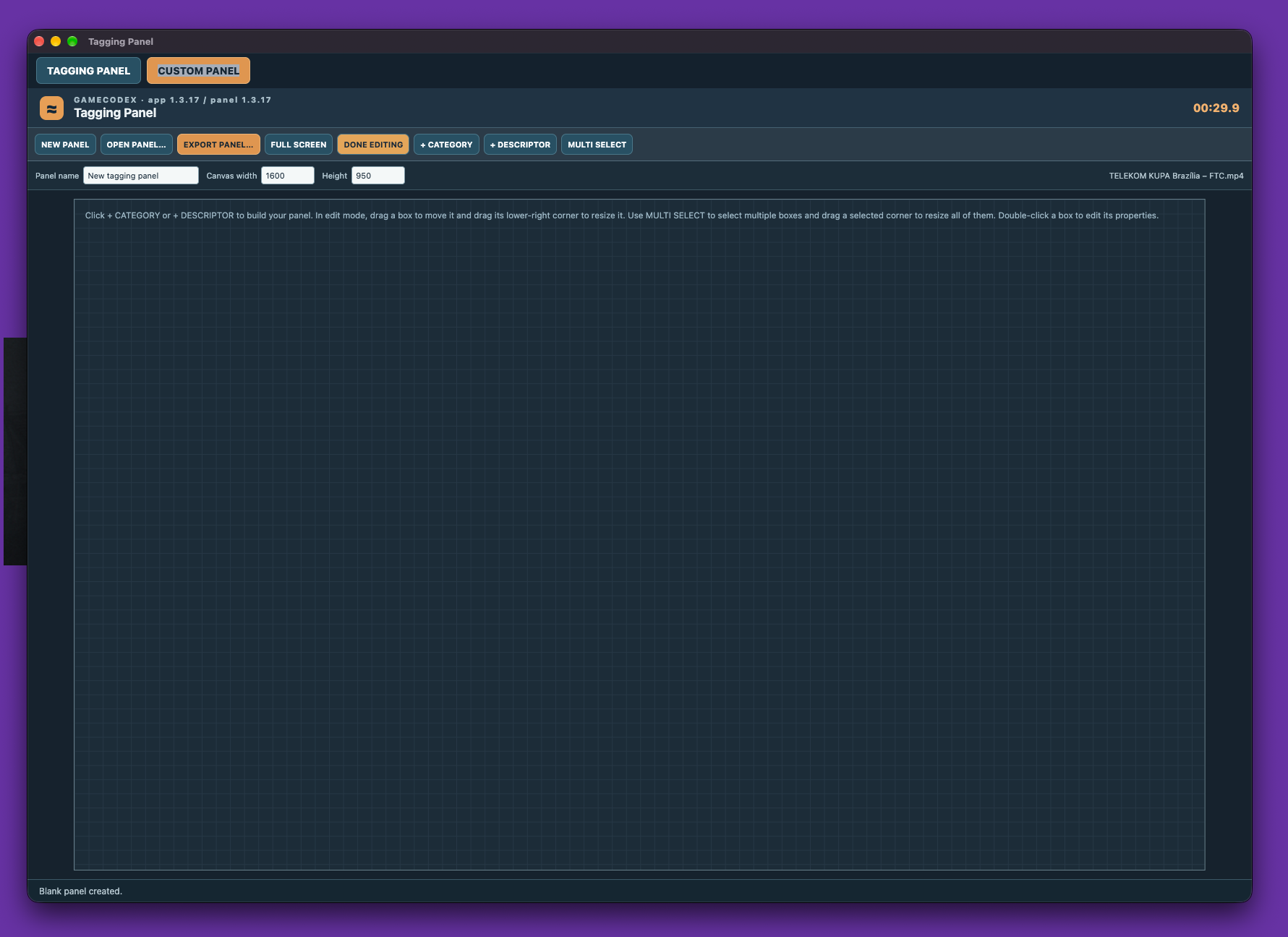Open the Open Panel… dialog
Viewport: 1288px width, 937px height.
pyautogui.click(x=136, y=145)
